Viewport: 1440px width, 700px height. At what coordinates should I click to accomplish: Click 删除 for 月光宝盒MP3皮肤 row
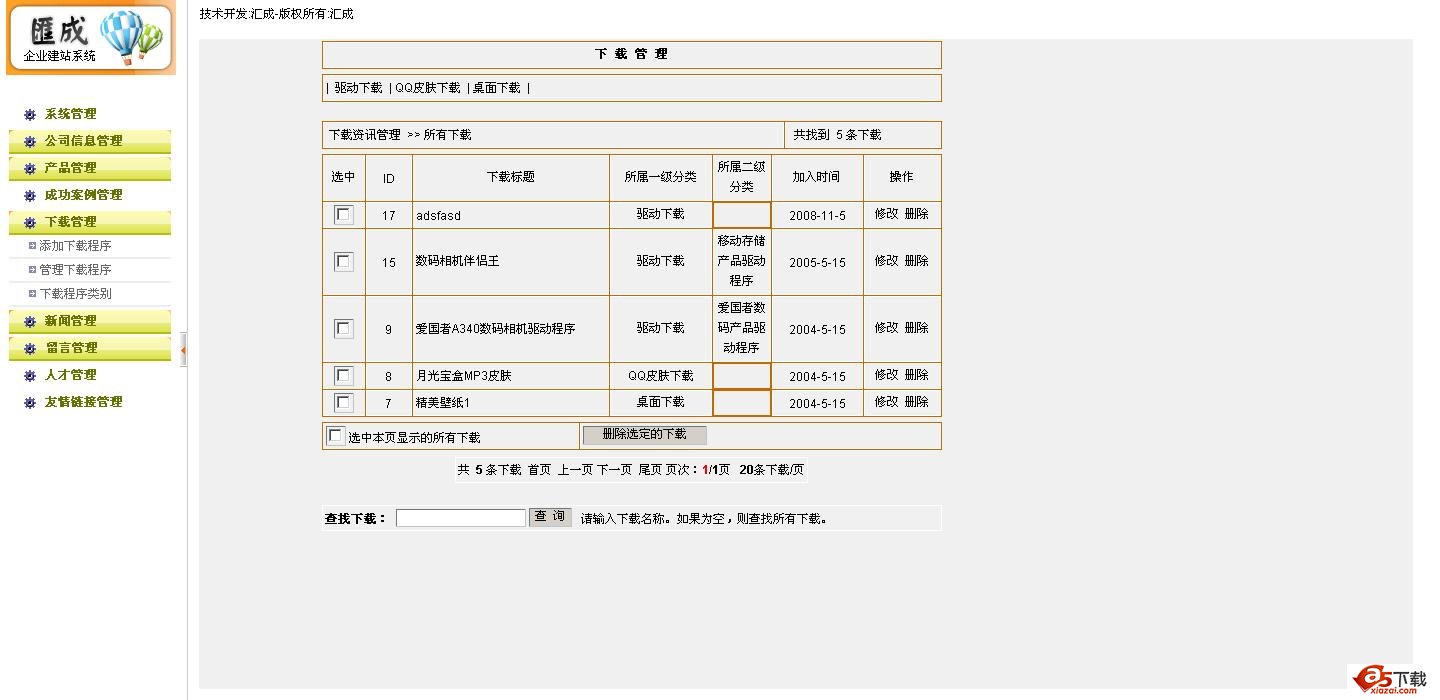pos(916,375)
